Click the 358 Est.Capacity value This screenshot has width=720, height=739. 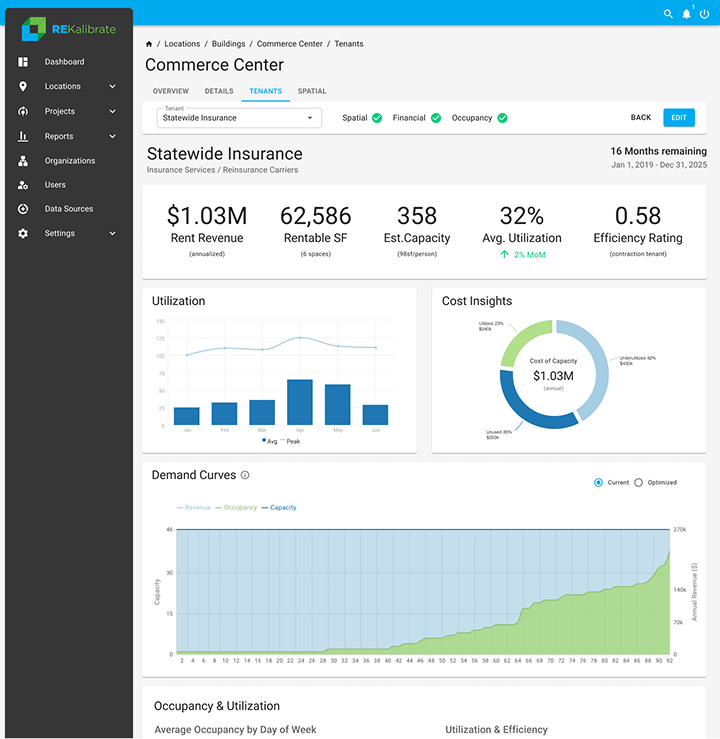pos(417,216)
